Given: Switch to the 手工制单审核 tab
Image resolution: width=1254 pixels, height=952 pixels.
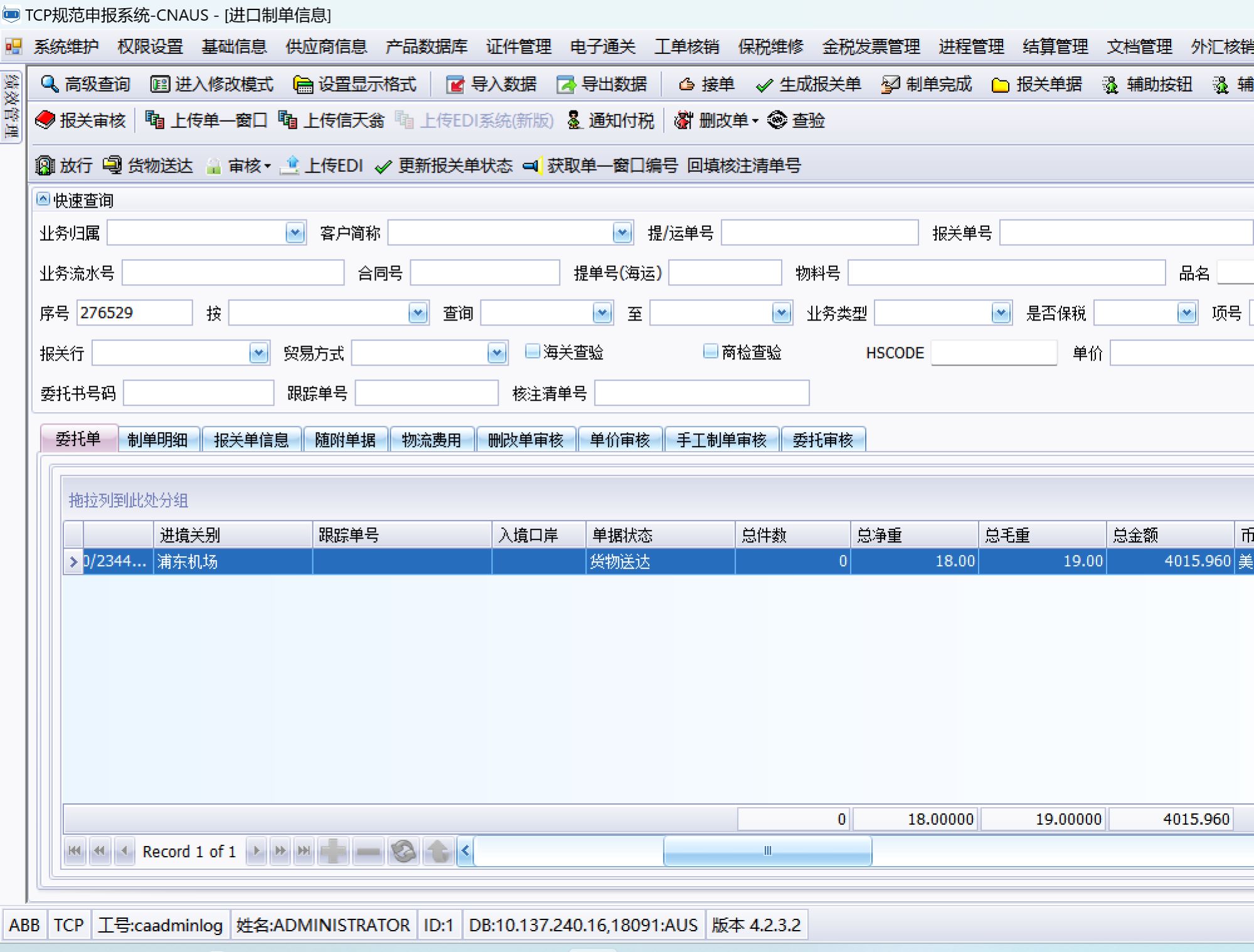Looking at the screenshot, I should click(x=721, y=440).
